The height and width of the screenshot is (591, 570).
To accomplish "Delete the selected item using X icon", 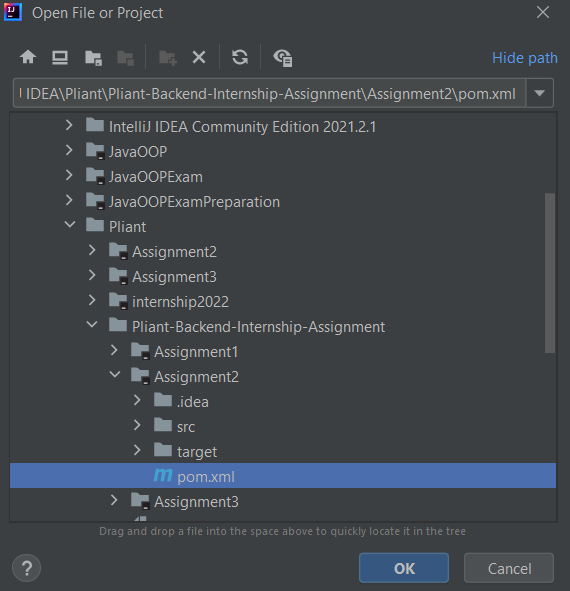I will [x=199, y=58].
